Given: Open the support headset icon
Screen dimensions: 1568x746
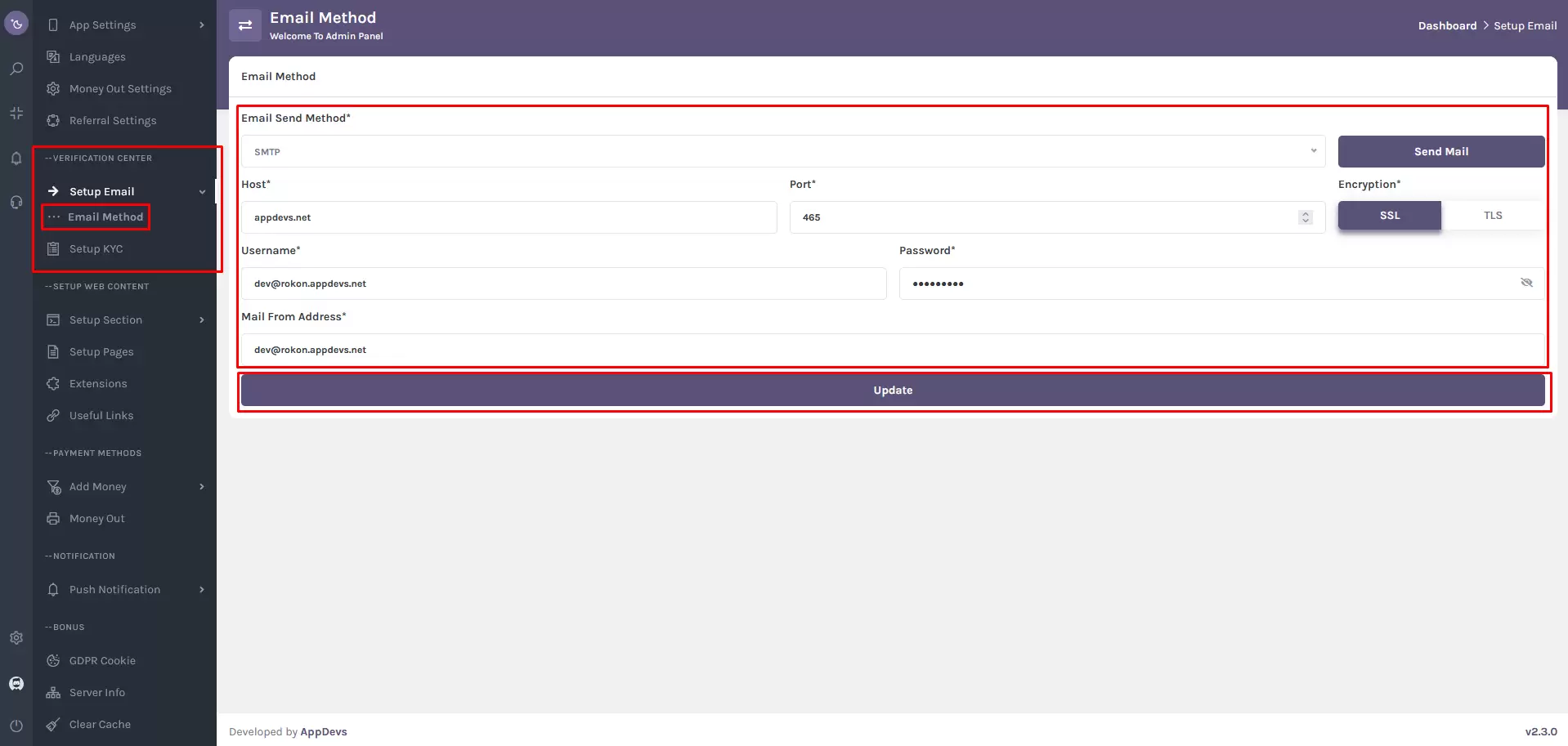Looking at the screenshot, I should click(x=16, y=202).
